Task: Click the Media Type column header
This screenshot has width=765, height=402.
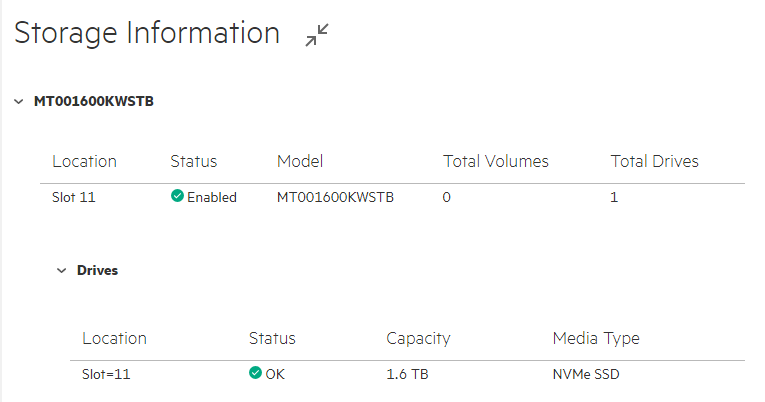Action: (595, 338)
